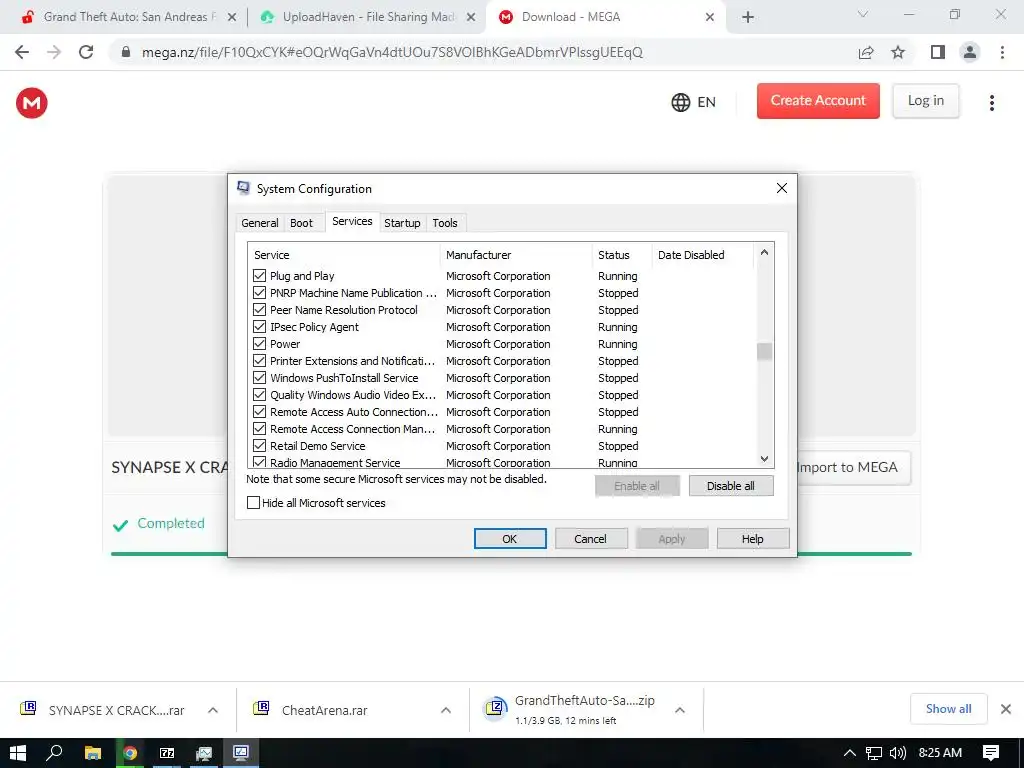Open network tray icon
The image size is (1024, 768).
click(x=874, y=753)
